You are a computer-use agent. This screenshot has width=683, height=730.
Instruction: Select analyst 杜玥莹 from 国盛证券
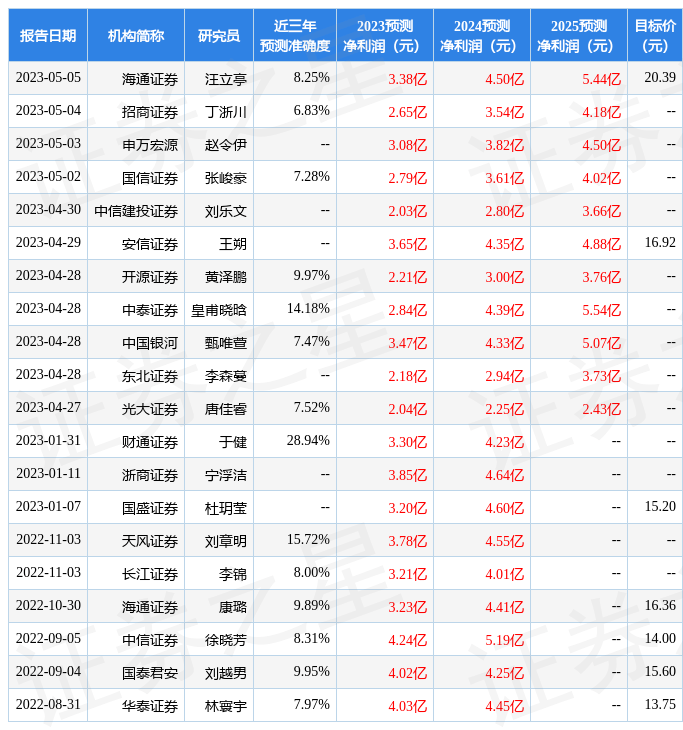point(226,507)
